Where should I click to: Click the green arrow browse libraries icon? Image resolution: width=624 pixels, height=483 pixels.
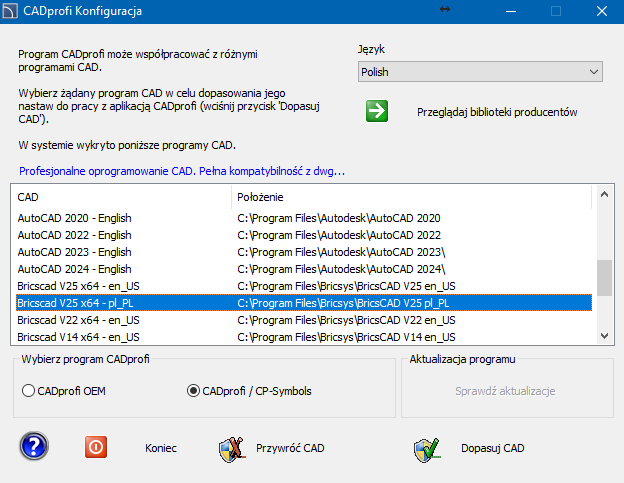[376, 111]
